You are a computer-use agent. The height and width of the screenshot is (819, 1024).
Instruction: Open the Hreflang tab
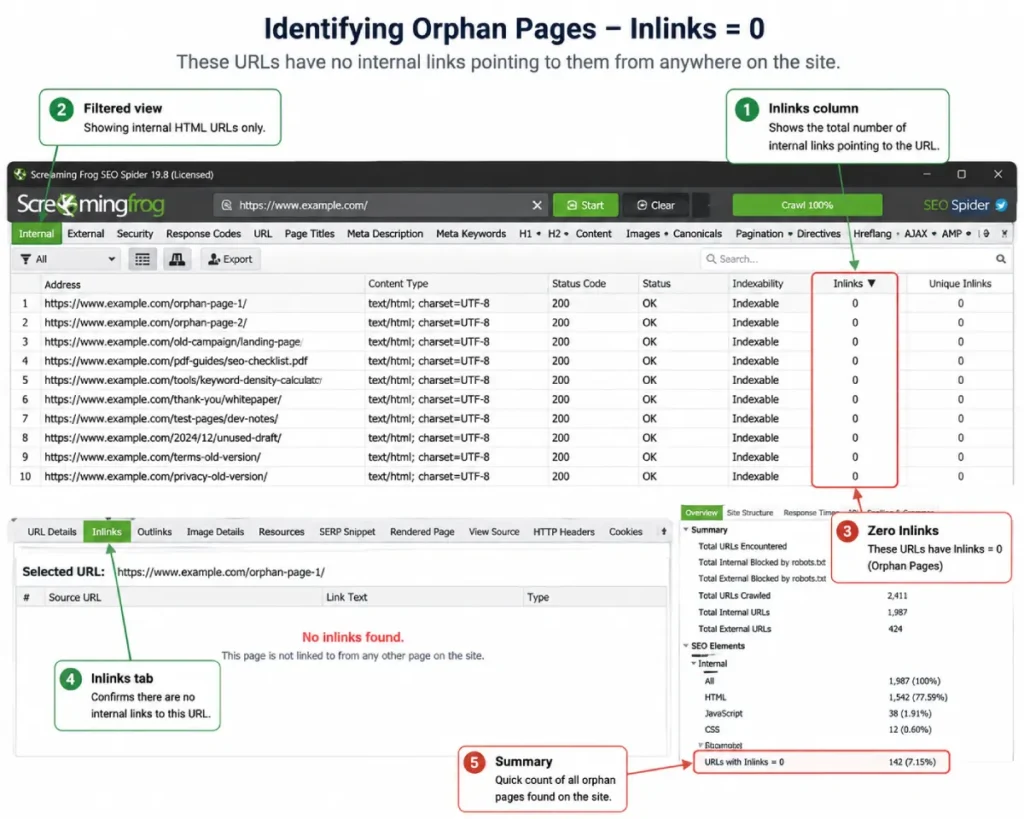point(872,234)
